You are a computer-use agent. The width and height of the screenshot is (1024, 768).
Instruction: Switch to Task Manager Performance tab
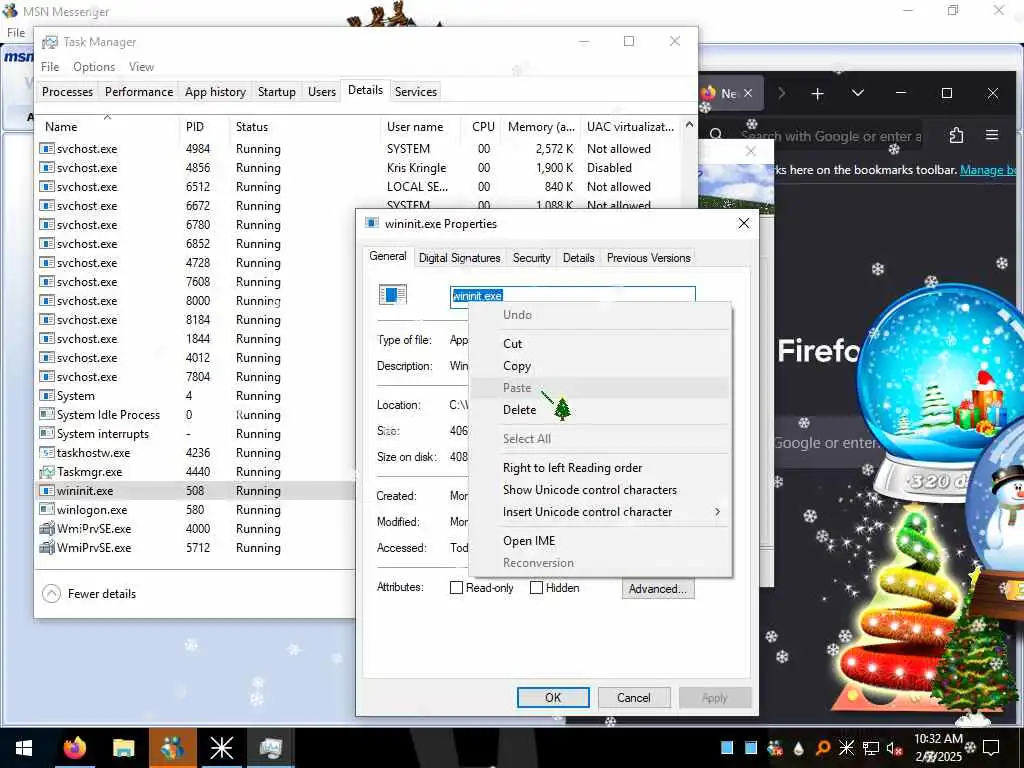[x=139, y=91]
